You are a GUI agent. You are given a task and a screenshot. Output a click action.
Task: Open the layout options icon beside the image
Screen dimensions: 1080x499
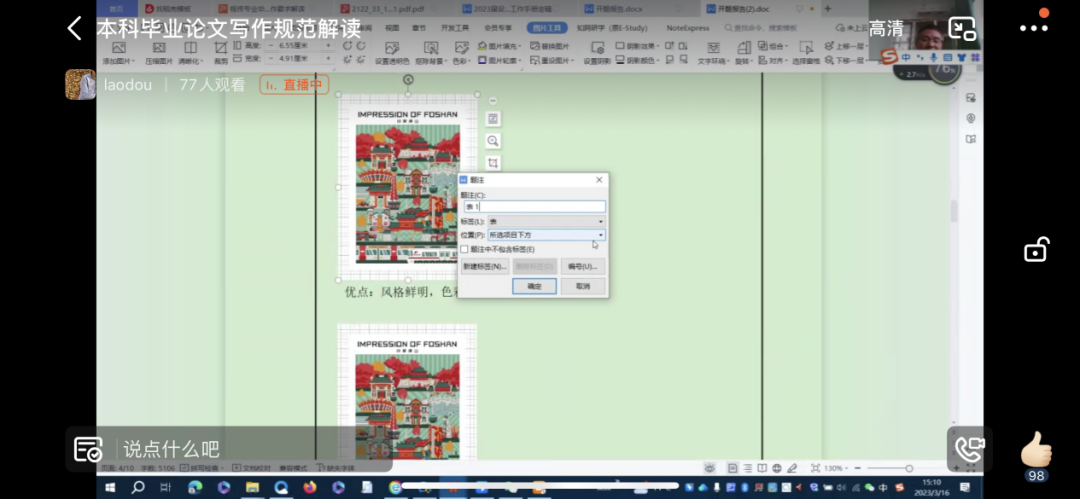(x=493, y=119)
